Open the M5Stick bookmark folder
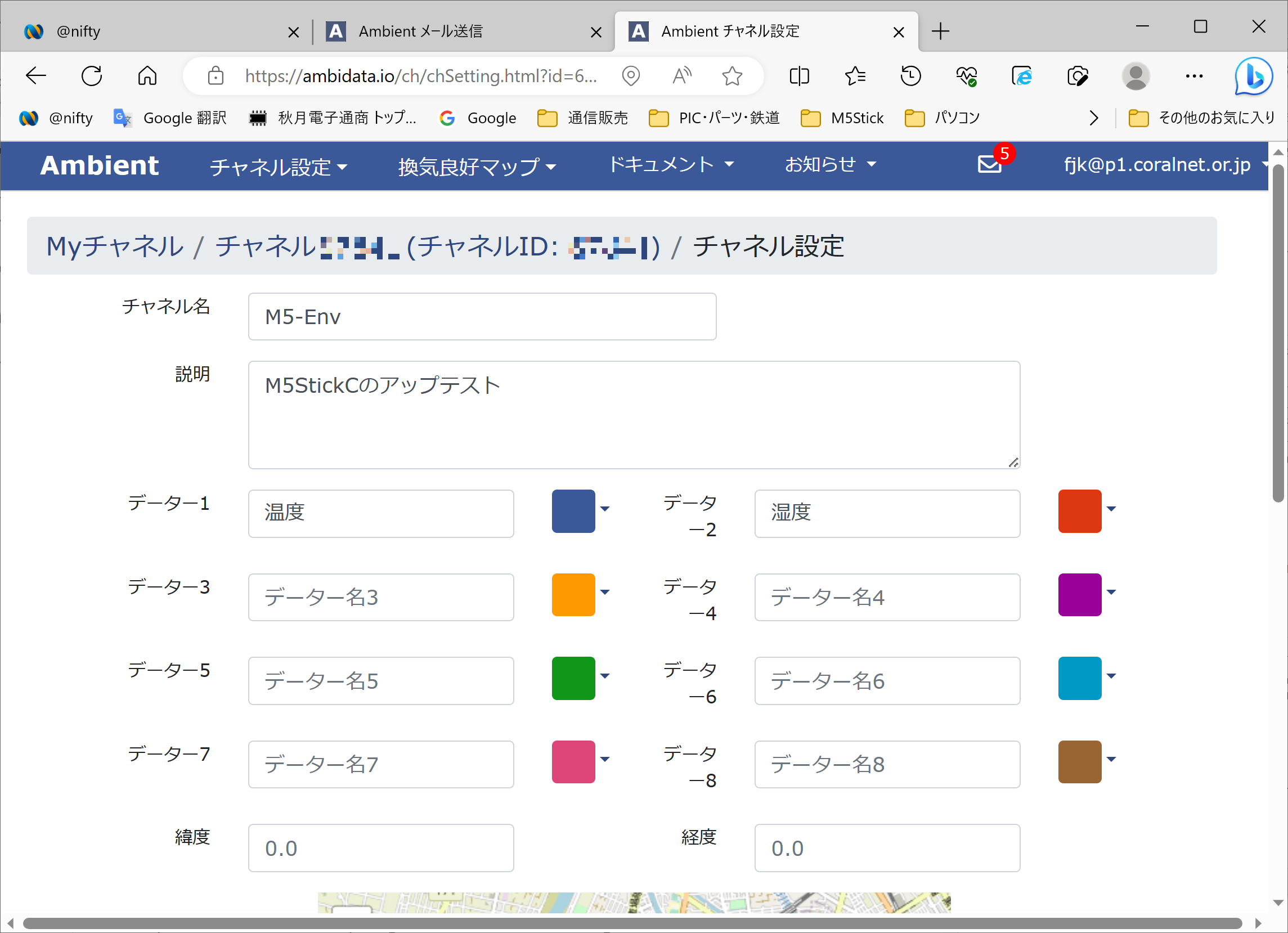This screenshot has width=1288, height=933. pyautogui.click(x=842, y=118)
